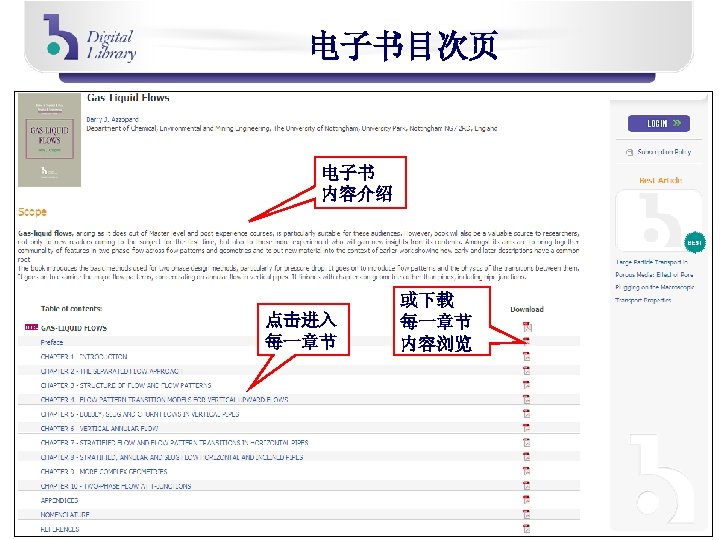
Task: Download PDF for GAS-LIQUID FLOWS full book
Action: 527,327
